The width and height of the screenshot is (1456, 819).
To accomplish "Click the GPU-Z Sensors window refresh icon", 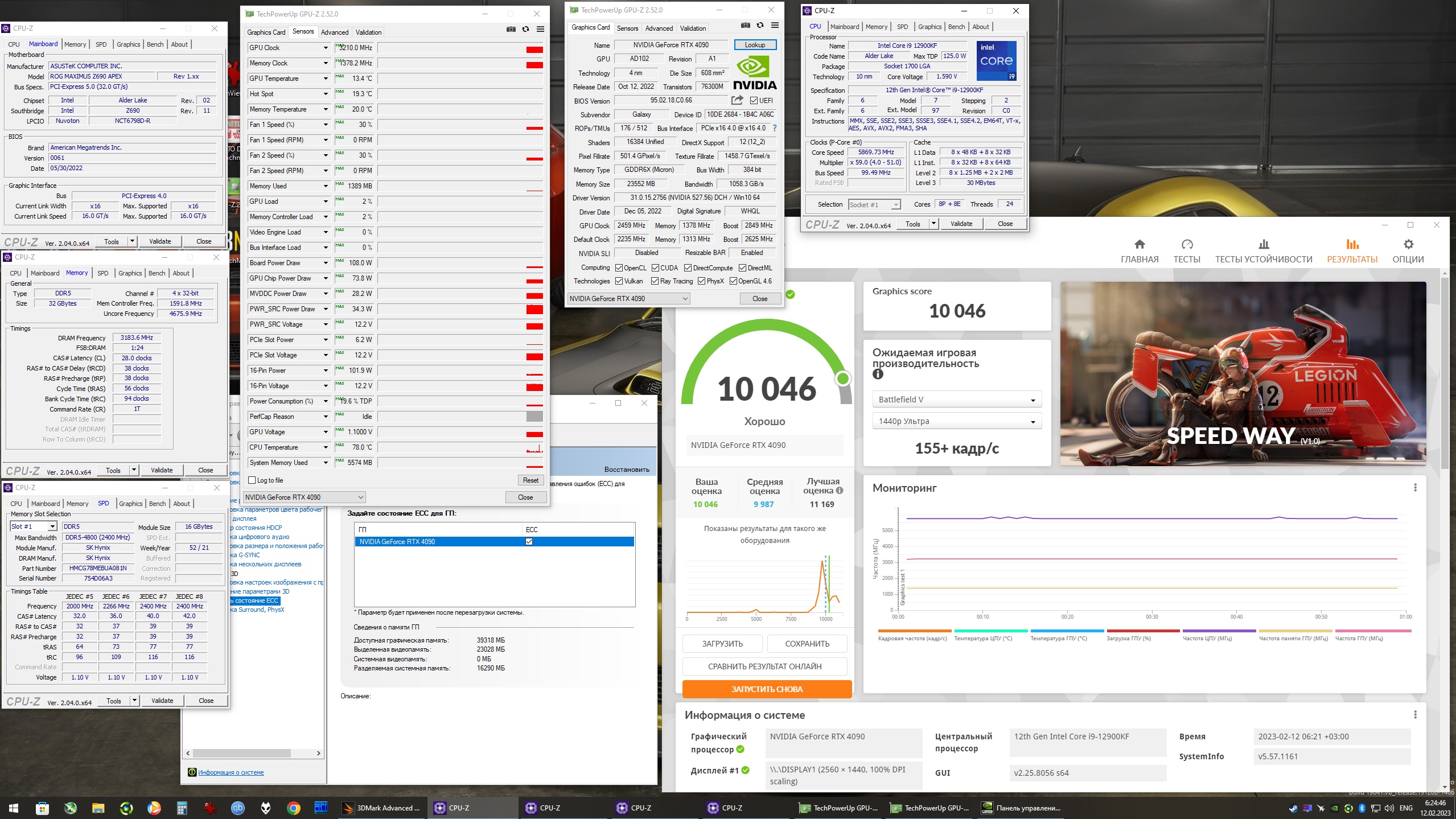I will (x=525, y=29).
